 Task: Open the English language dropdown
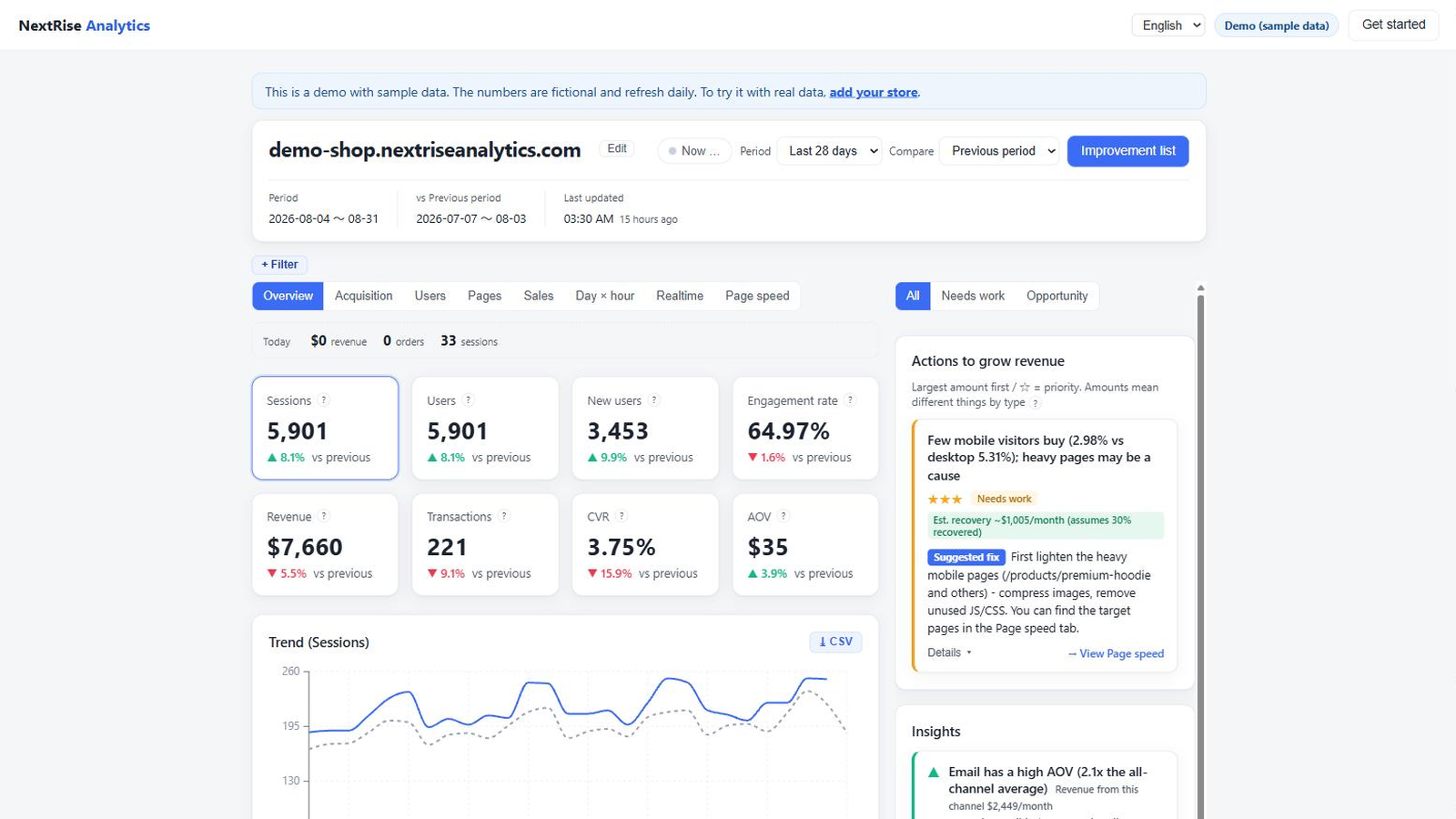pyautogui.click(x=1168, y=25)
